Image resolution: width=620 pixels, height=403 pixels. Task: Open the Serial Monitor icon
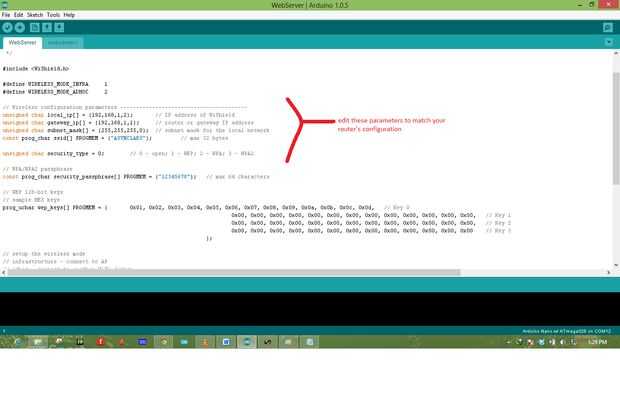coord(608,27)
